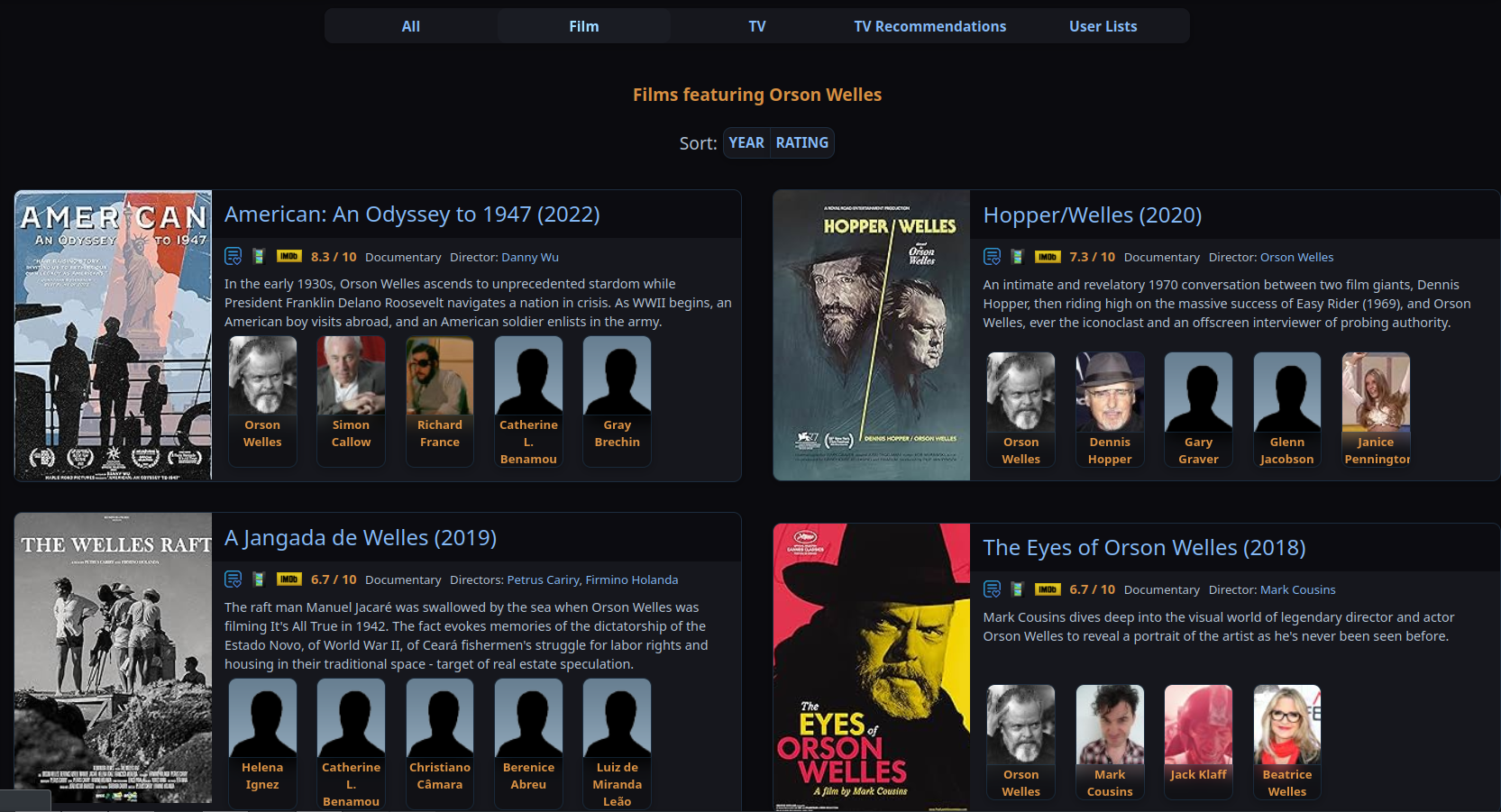Click the 6.7 / 10 rating of A Jangada de Welles
1501x812 pixels.
click(x=334, y=579)
